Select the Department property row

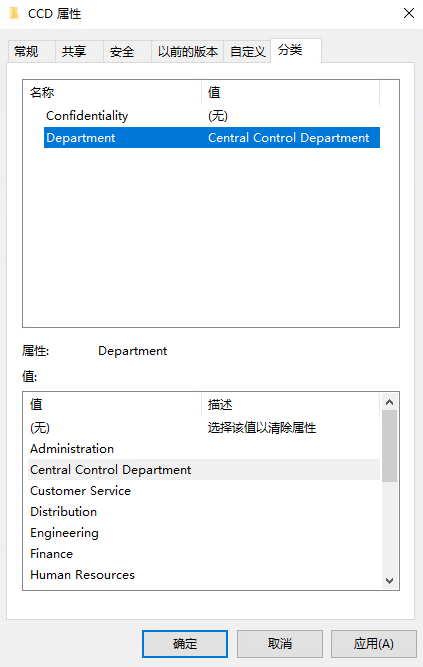[x=212, y=138]
